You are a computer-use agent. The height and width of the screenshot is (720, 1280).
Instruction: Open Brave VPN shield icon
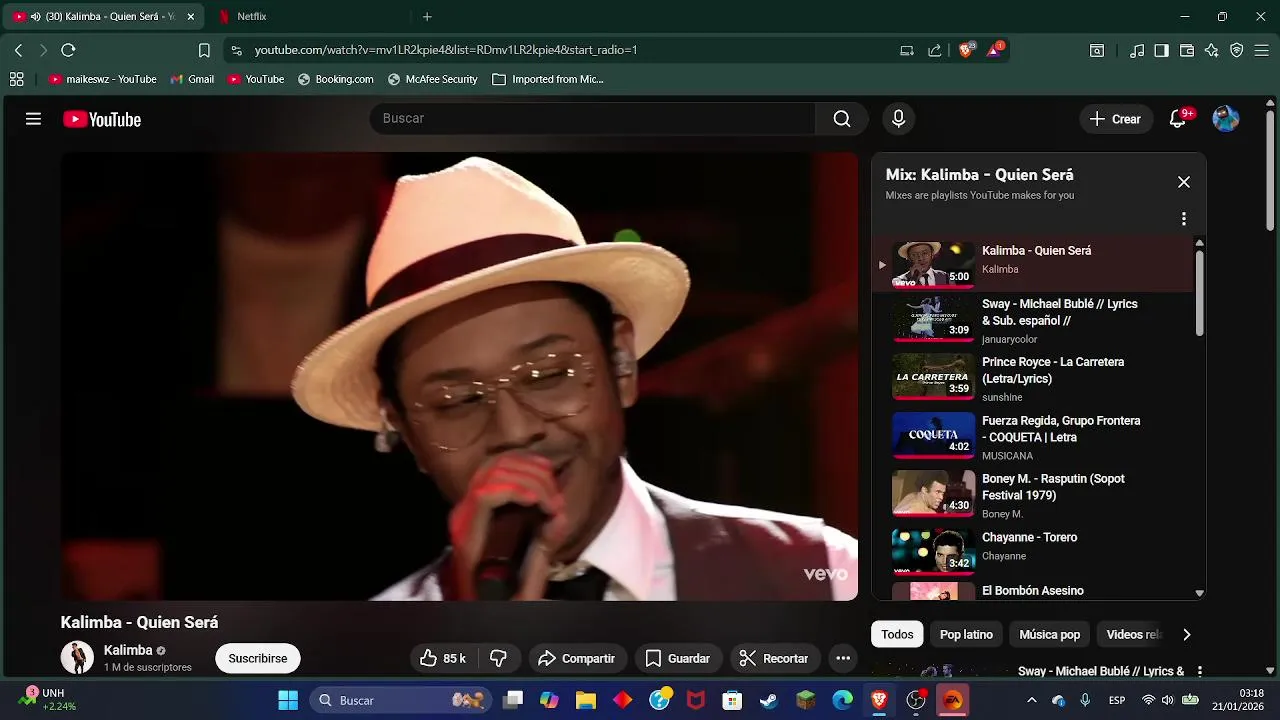click(1237, 50)
